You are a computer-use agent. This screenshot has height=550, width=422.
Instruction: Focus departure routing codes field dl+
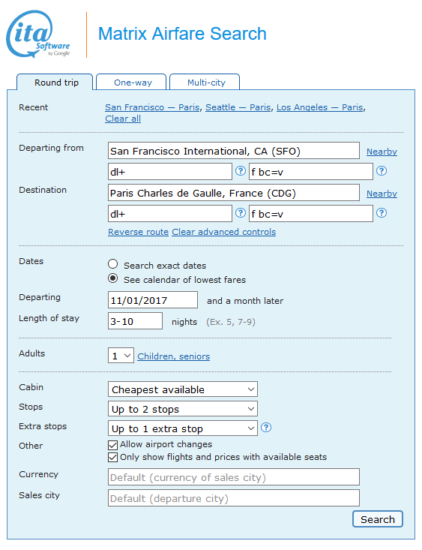(x=170, y=172)
